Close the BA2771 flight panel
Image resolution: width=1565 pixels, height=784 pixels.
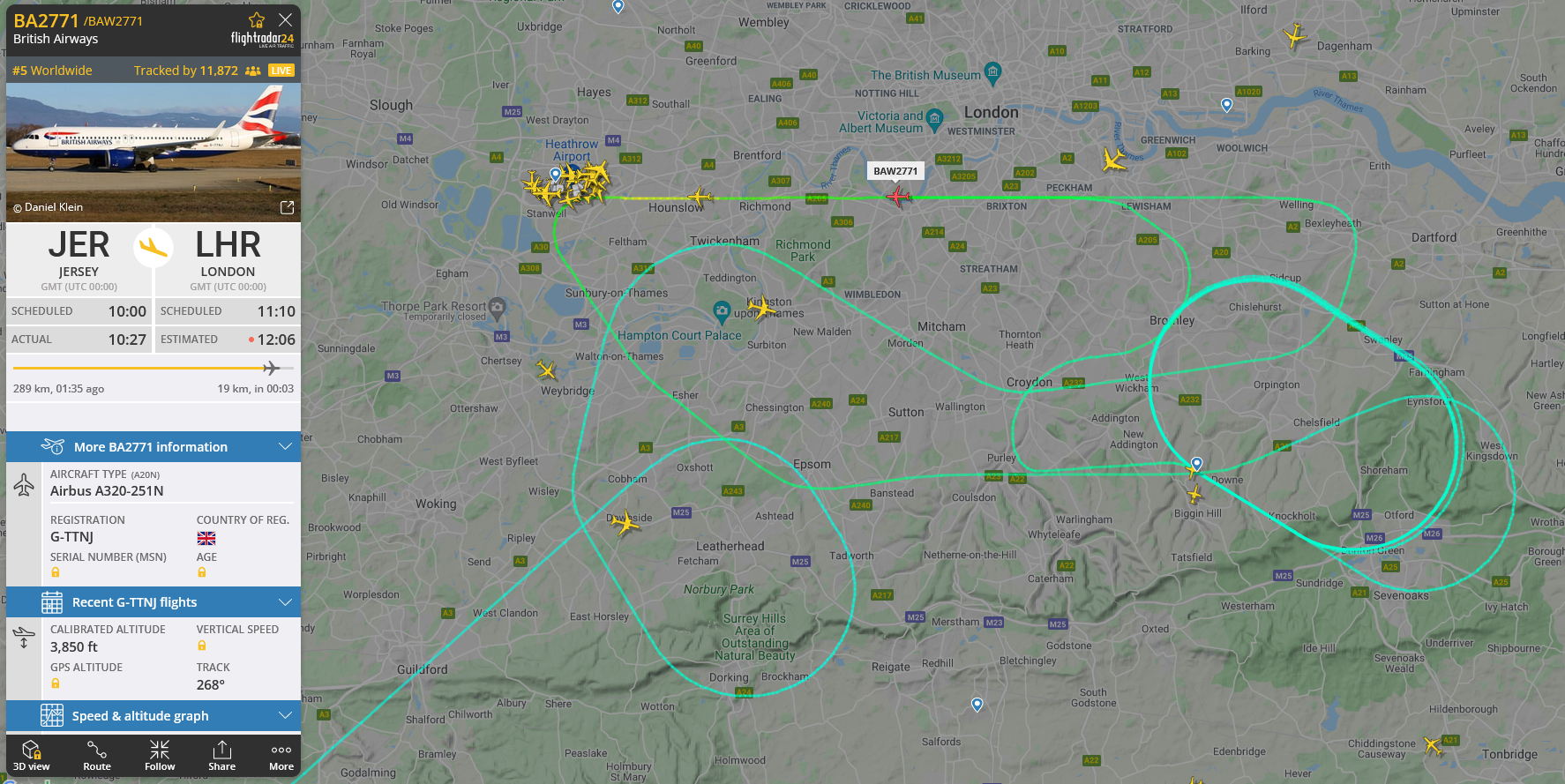[285, 19]
